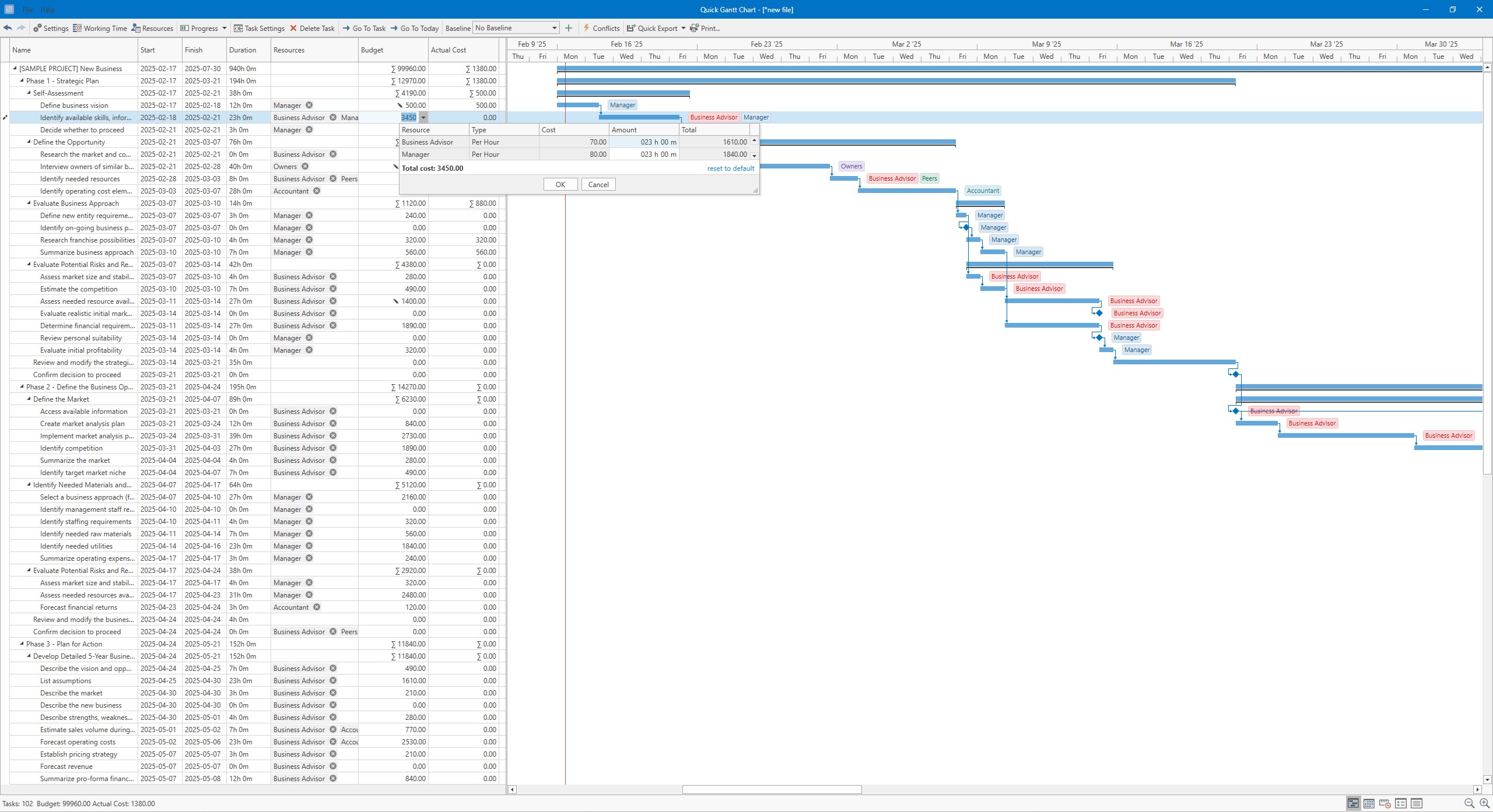Click the reset to default link
The image size is (1493, 812).
(x=730, y=168)
